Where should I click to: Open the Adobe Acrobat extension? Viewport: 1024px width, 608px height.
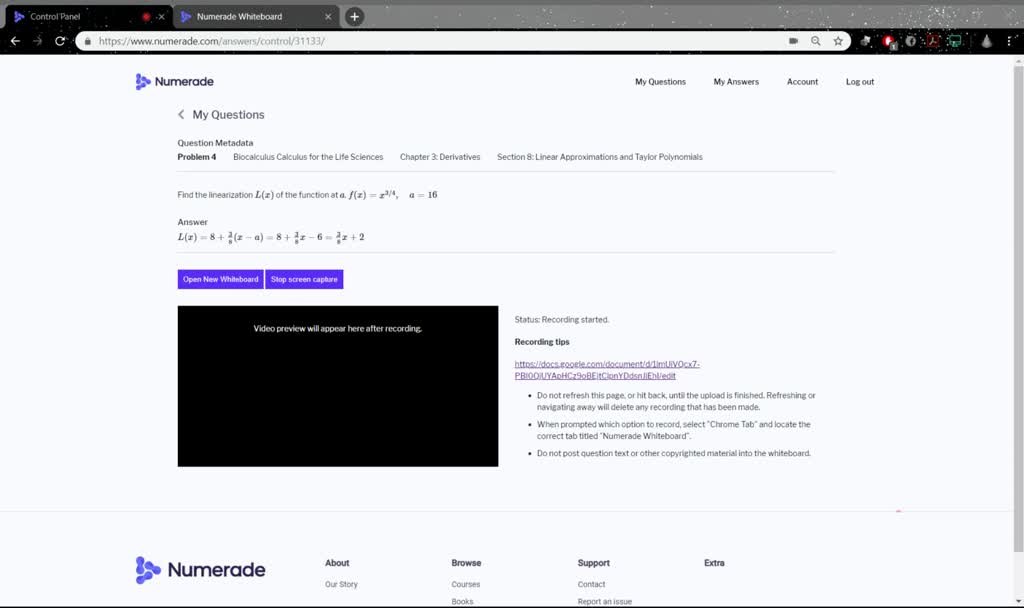point(930,42)
